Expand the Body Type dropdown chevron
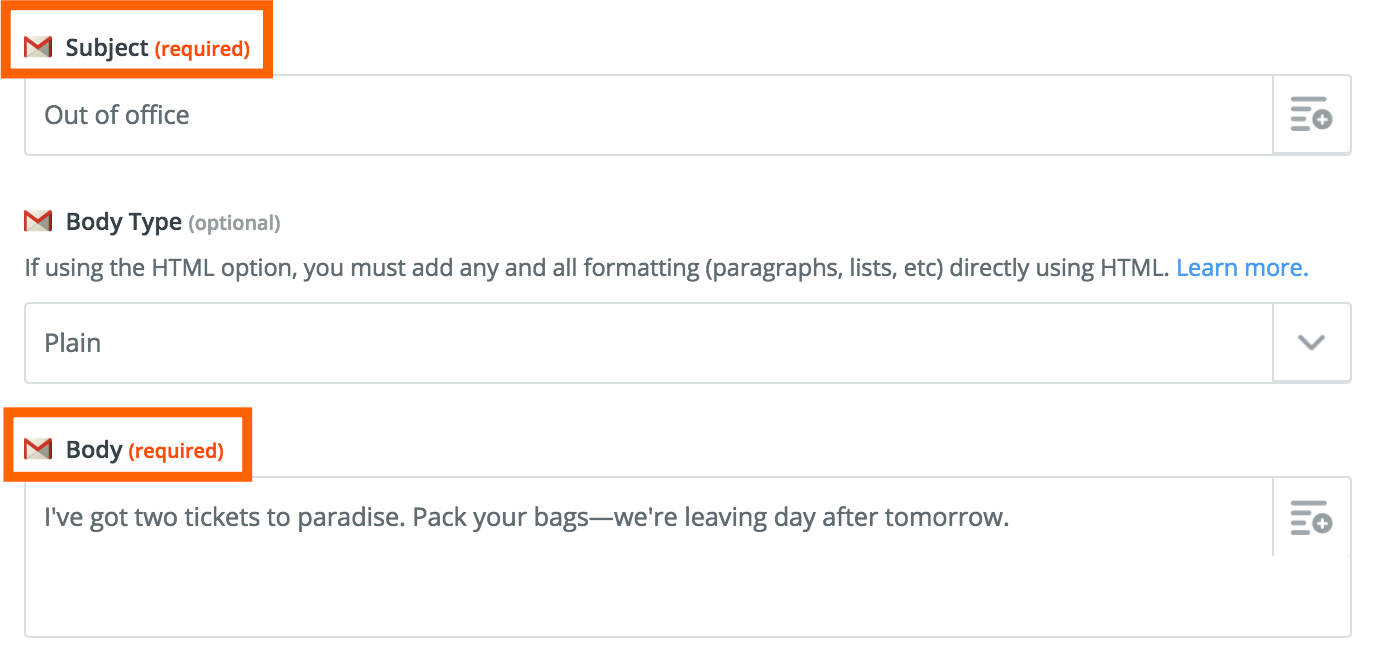Screen dimensions: 1374x670 [x=1311, y=343]
